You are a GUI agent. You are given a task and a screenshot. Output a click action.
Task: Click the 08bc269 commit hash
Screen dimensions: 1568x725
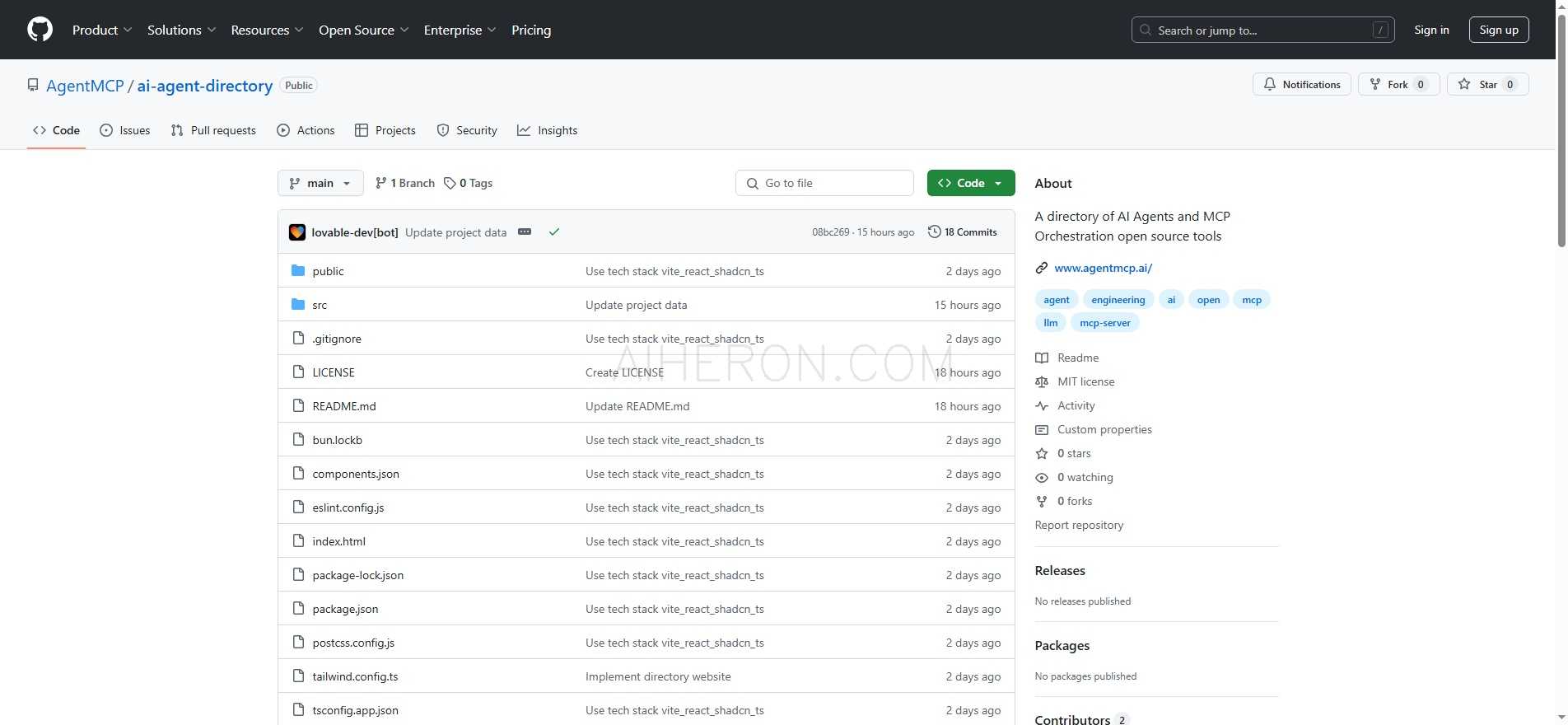coord(830,232)
